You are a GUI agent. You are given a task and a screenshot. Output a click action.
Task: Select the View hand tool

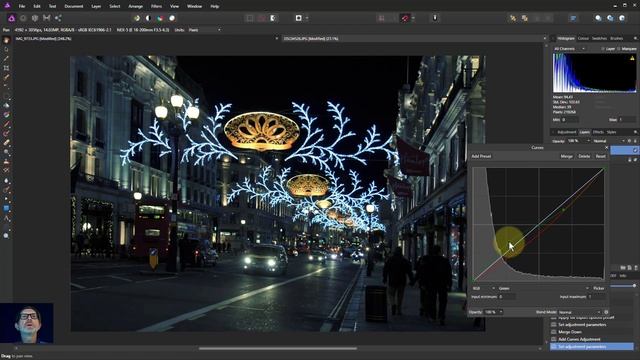tap(6, 40)
